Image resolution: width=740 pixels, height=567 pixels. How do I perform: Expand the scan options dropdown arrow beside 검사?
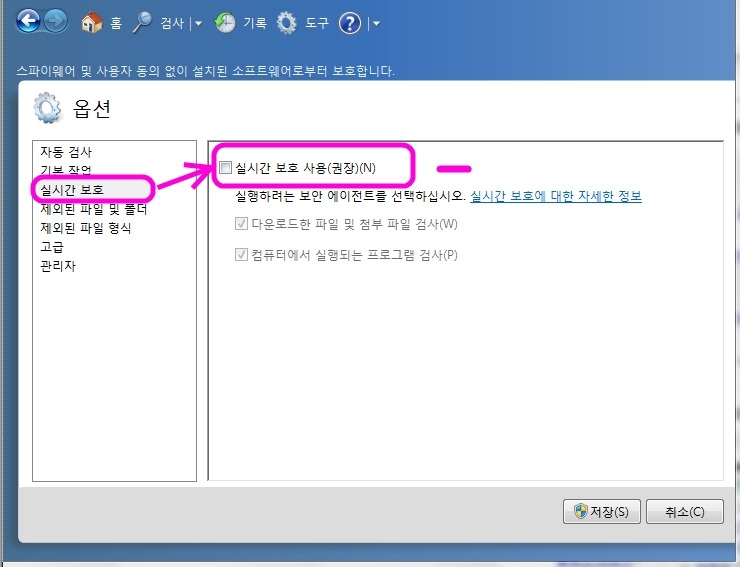point(198,23)
